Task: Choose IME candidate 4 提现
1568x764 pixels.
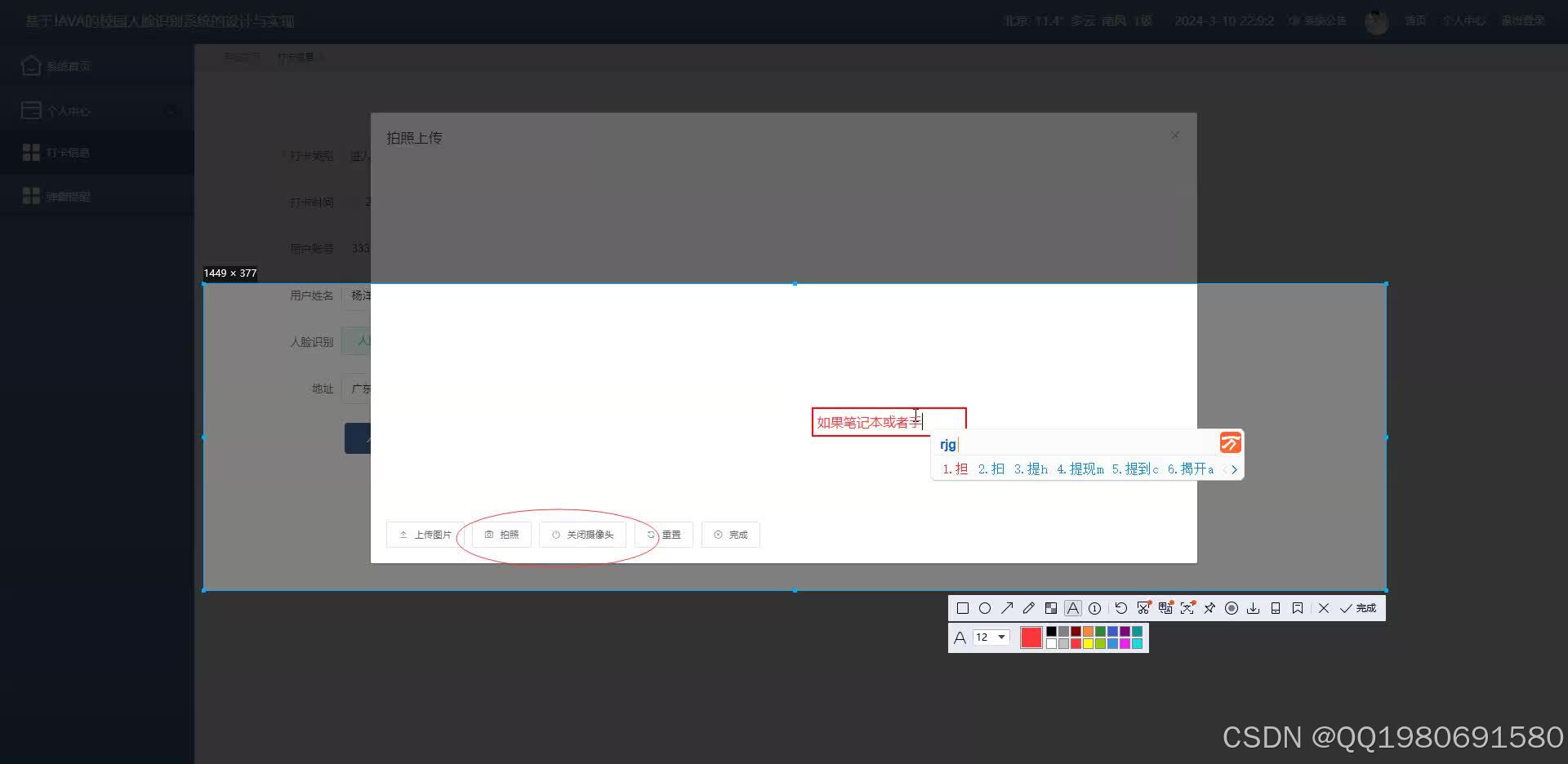Action: [x=1080, y=469]
